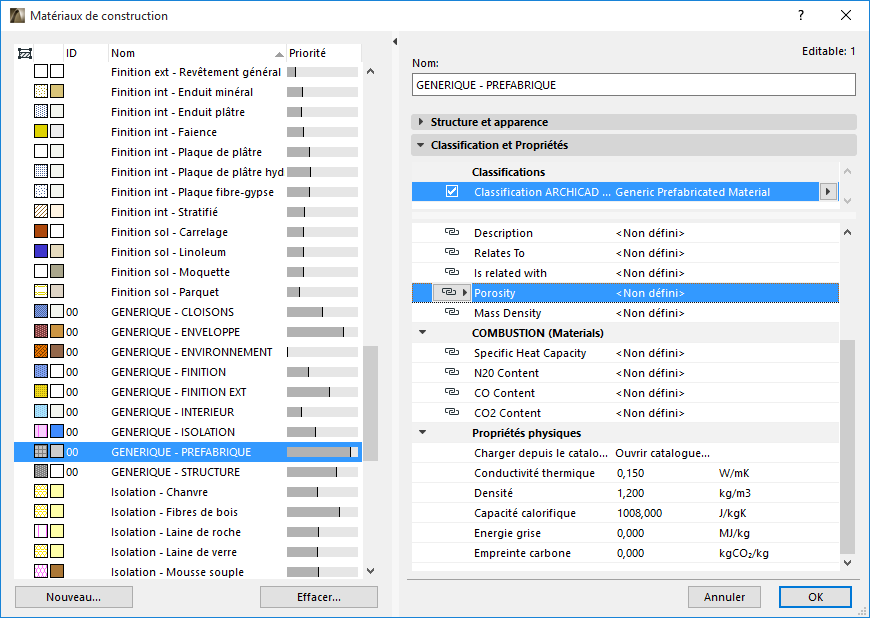Click cut fill icon of GENERIQUE - PREFABRIQUE
Image resolution: width=870 pixels, height=618 pixels.
[x=41, y=452]
